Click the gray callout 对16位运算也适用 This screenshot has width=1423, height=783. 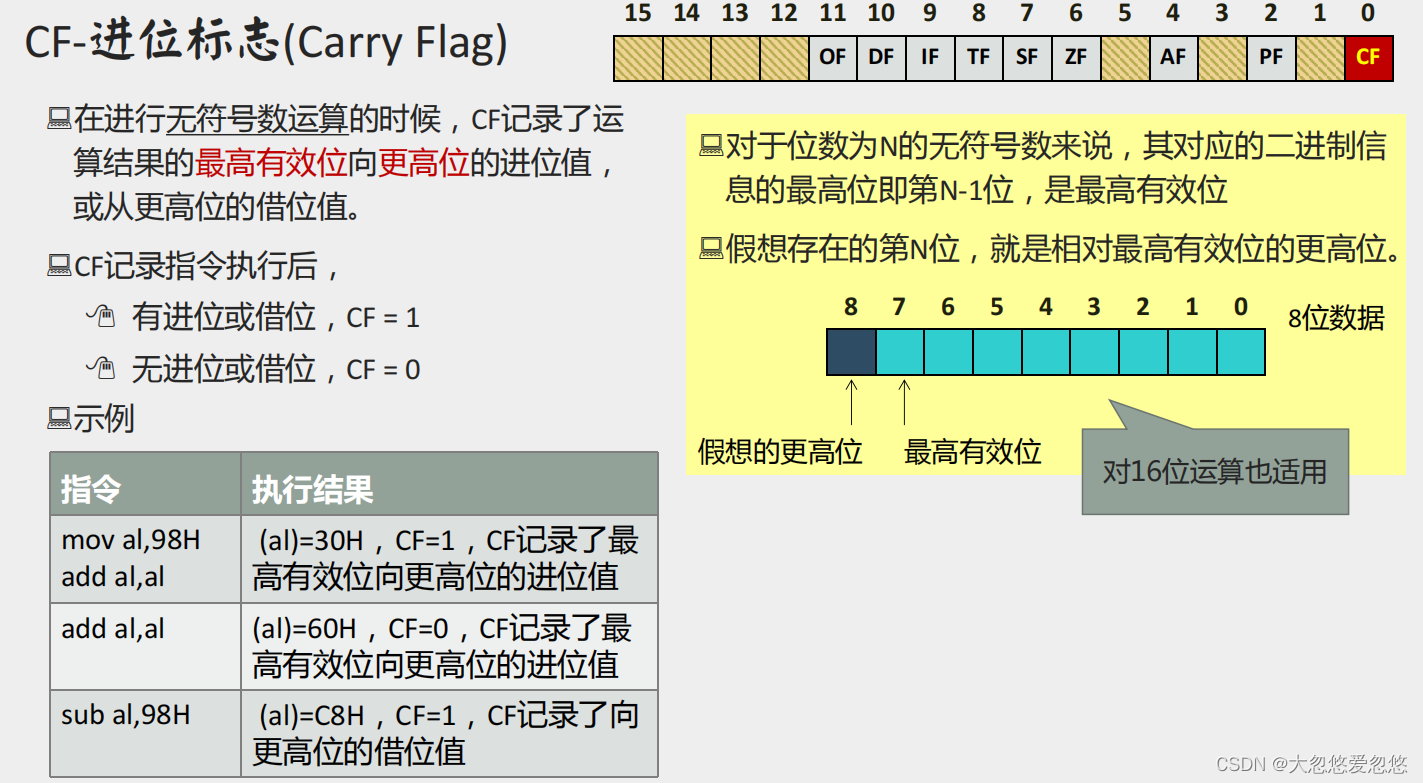(x=1215, y=472)
